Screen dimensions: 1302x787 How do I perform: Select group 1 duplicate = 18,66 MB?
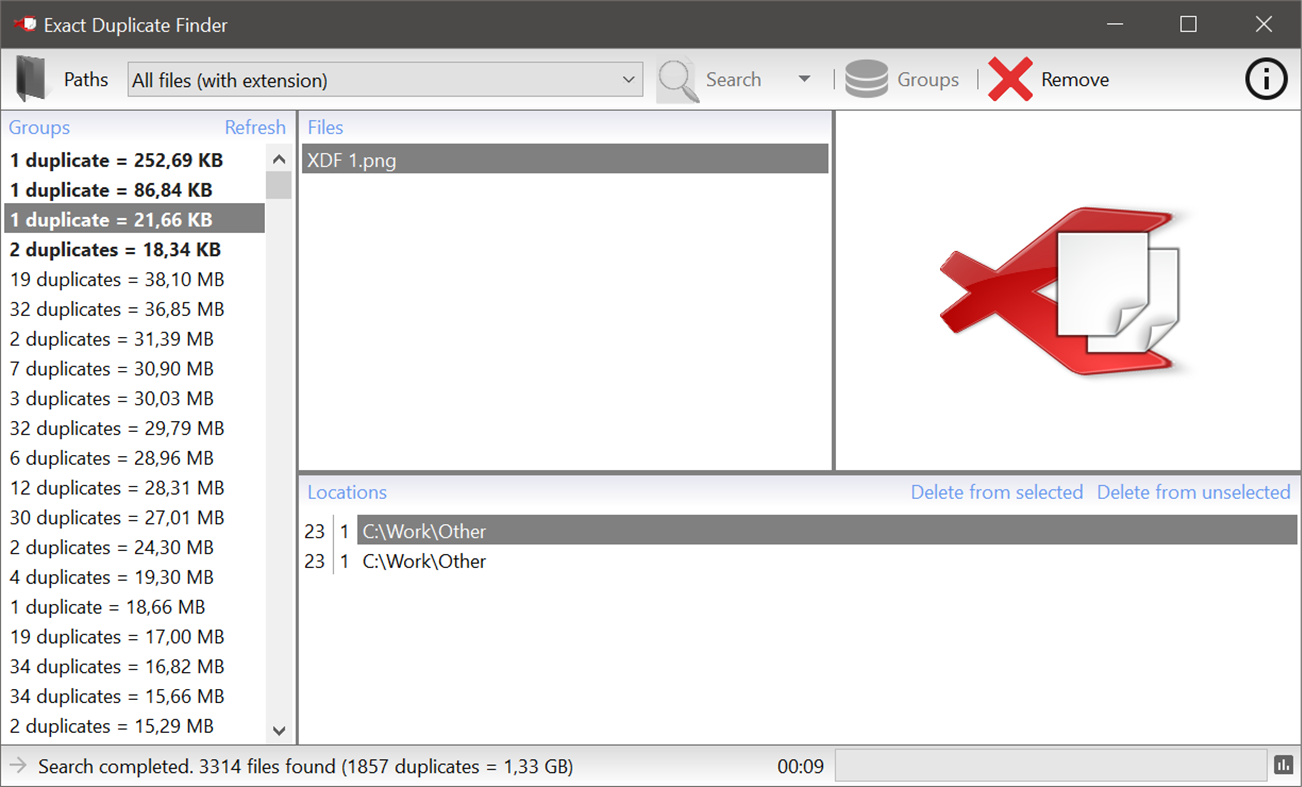135,607
